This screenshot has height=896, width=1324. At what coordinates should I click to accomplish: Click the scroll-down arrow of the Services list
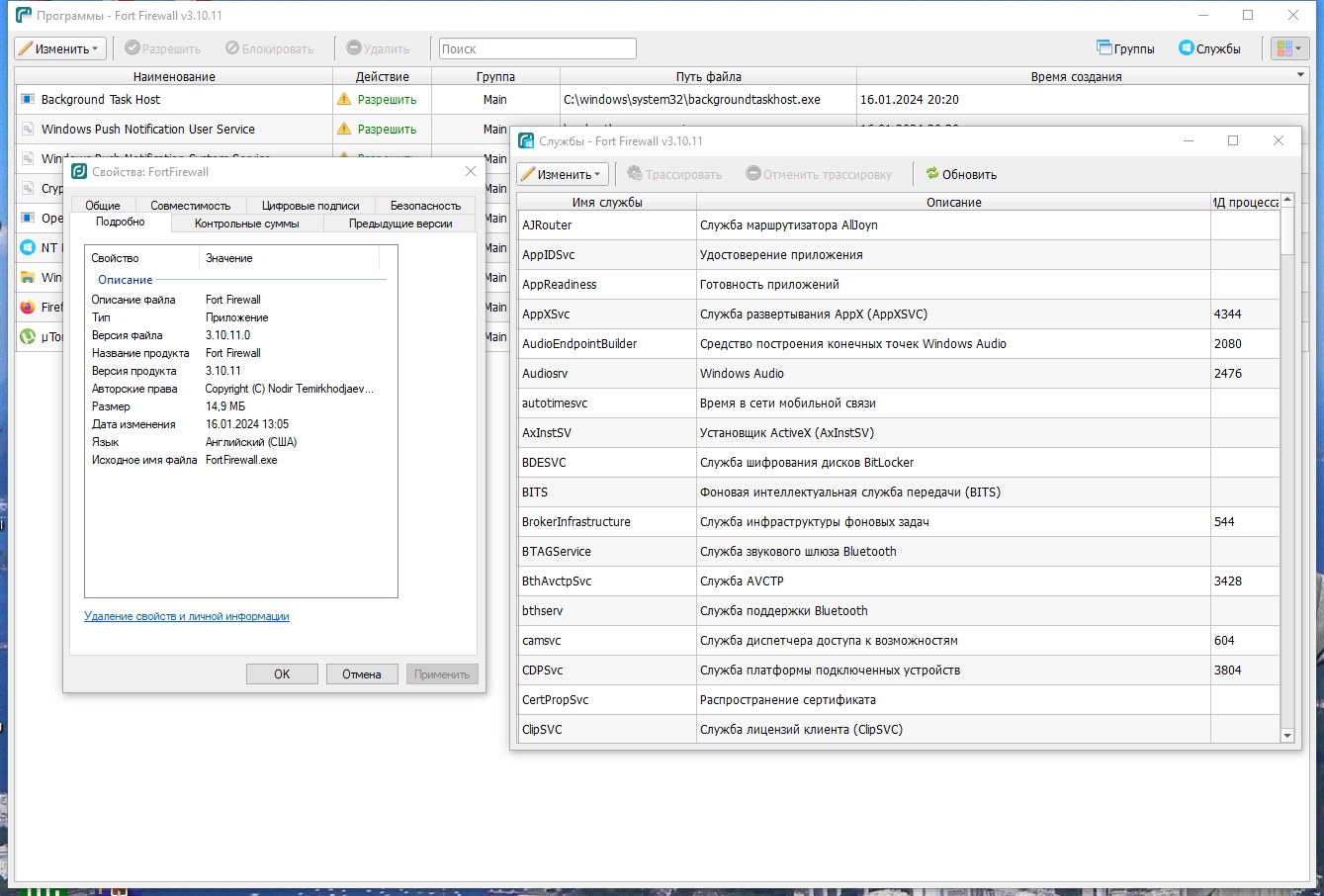coord(1287,736)
